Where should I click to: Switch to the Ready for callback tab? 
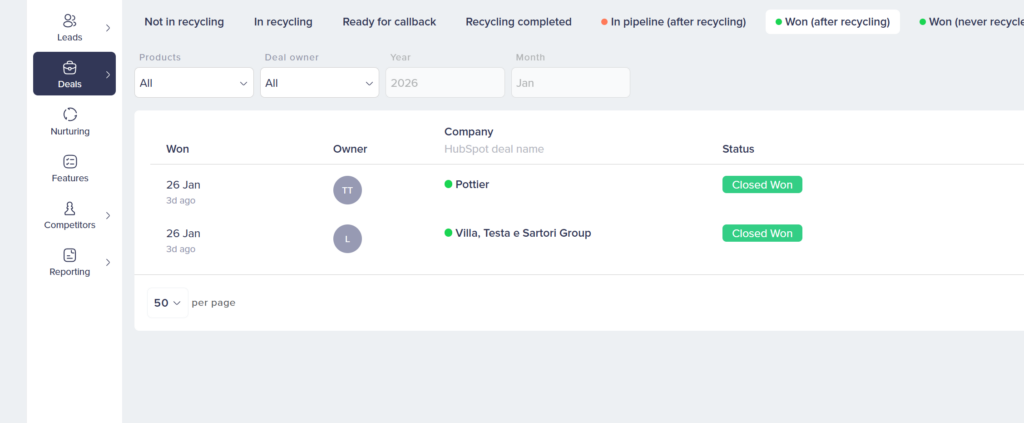pyautogui.click(x=389, y=22)
